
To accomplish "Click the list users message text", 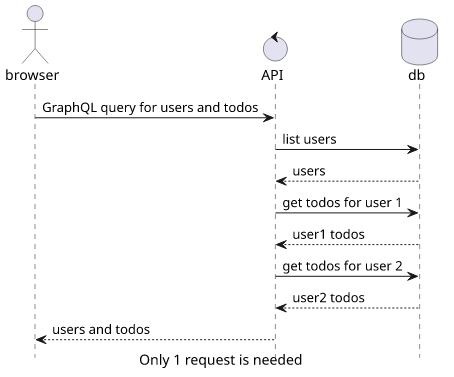I will [x=309, y=139].
